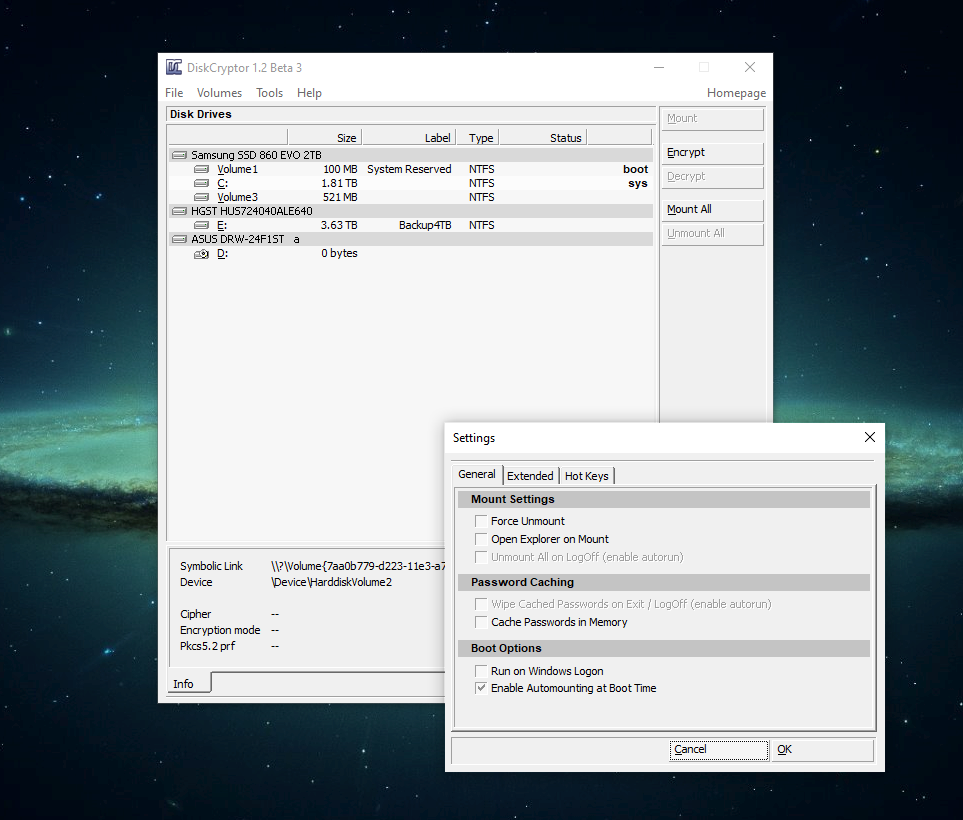
Task: Click the 'sys' status text
Action: click(x=637, y=183)
